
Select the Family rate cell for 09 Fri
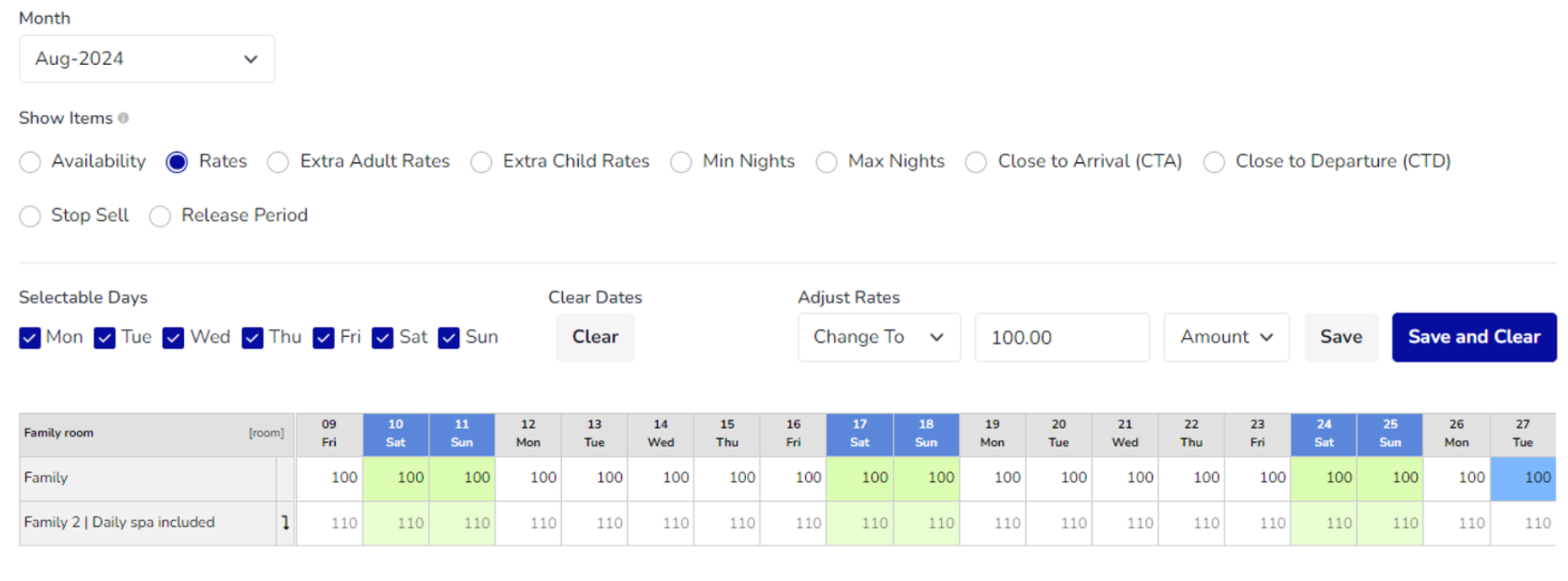coord(329,478)
